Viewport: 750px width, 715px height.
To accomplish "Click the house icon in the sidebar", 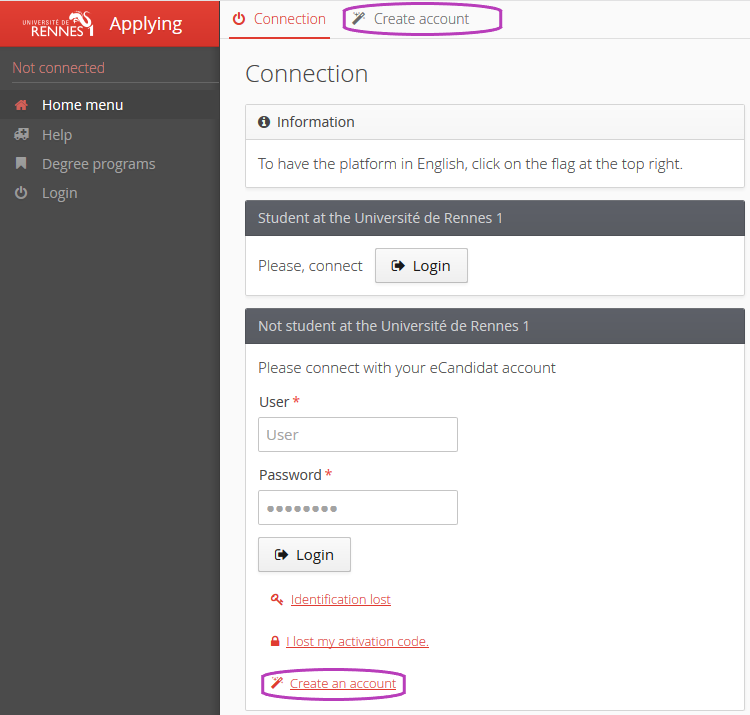I will pos(21,105).
